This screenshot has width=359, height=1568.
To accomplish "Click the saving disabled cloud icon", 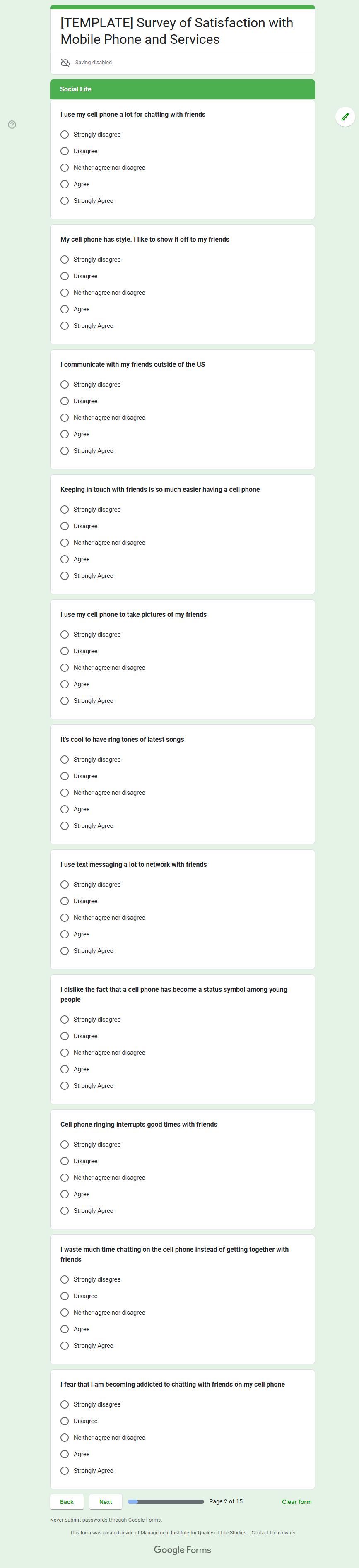I will [66, 63].
